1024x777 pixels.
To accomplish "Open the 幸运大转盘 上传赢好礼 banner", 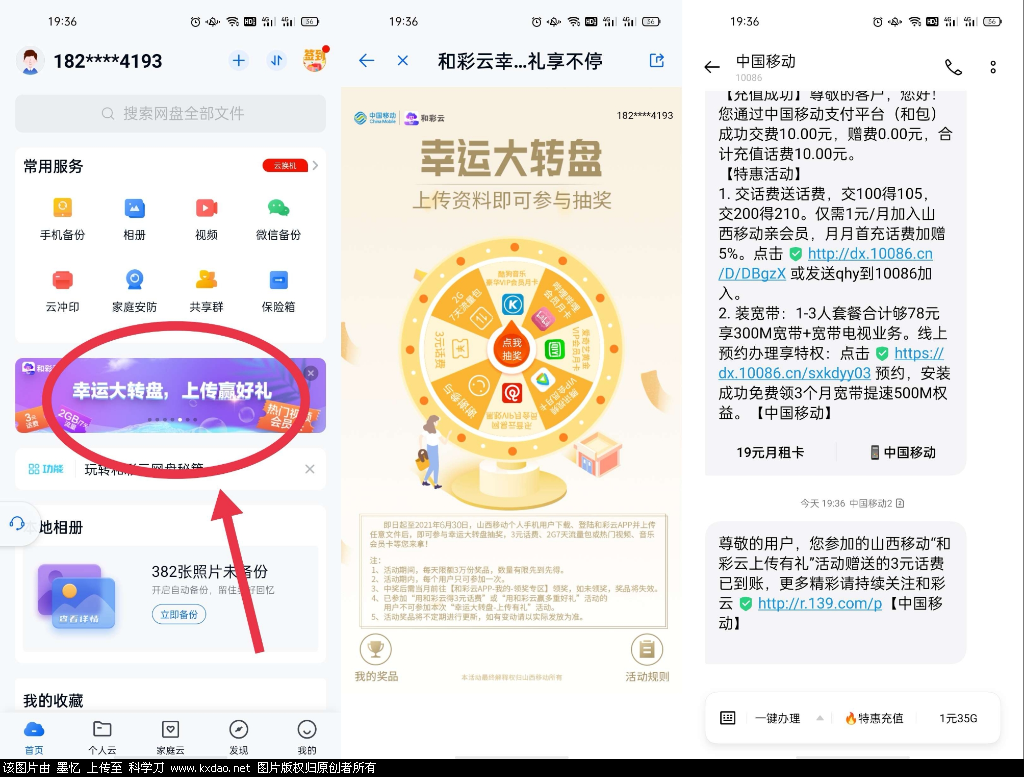I will (x=170, y=395).
